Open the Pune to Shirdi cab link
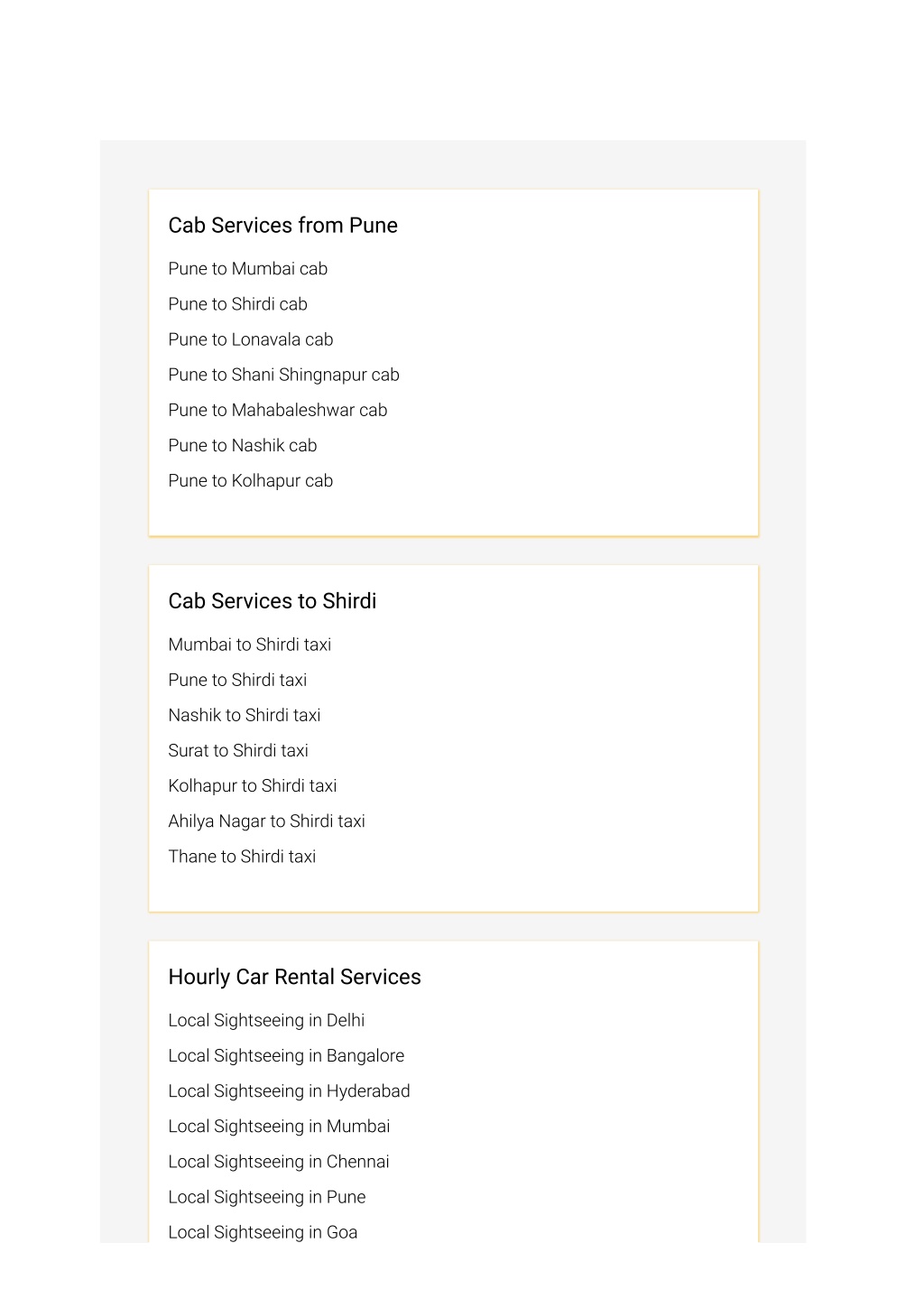 click(x=237, y=304)
